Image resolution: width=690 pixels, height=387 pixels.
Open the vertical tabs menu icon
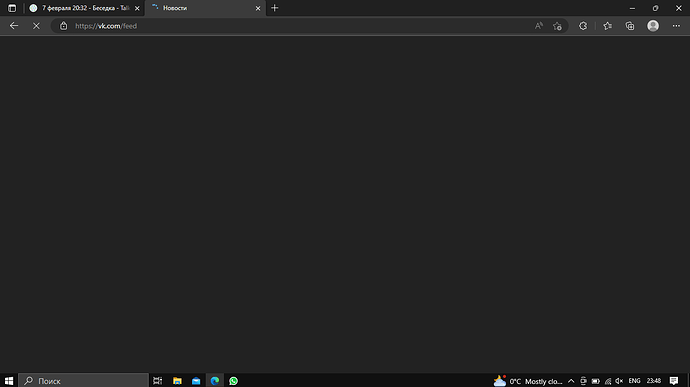pos(12,8)
